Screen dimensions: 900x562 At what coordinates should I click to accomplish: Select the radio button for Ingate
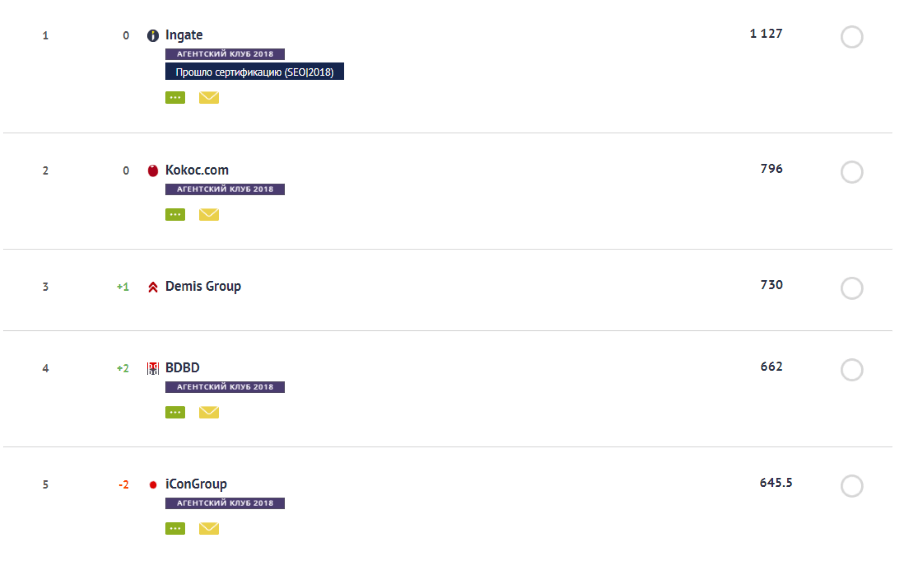(851, 38)
